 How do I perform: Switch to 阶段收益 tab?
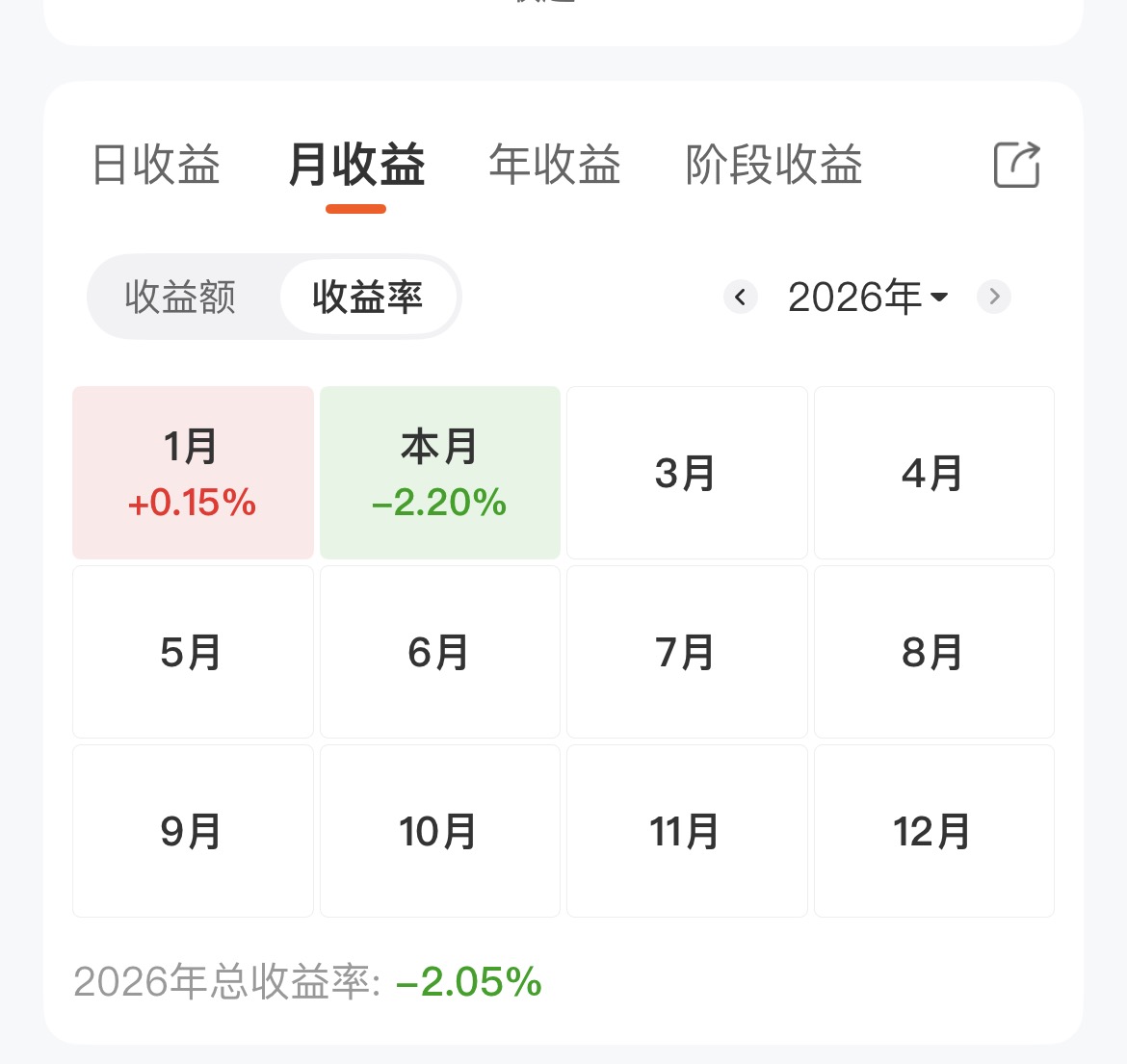773,165
